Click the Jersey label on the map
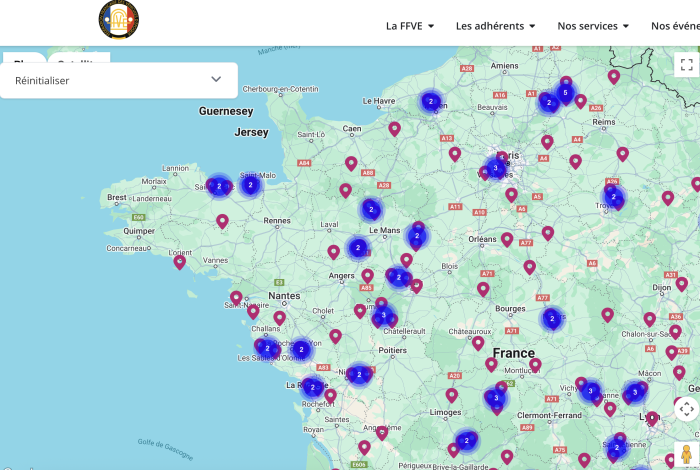Viewport: 700px width, 470px height. [251, 132]
